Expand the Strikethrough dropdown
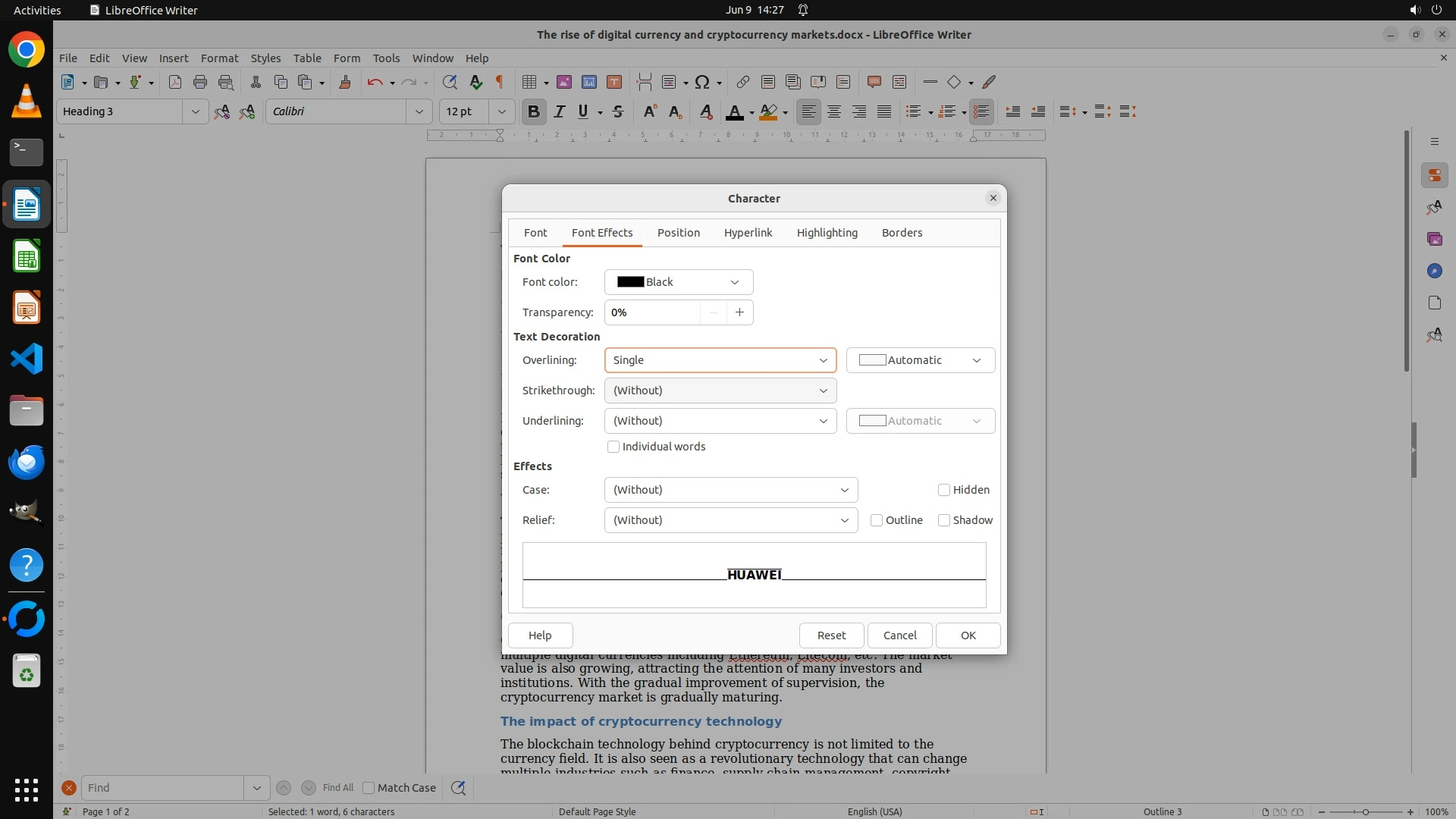The width and height of the screenshot is (1456, 819). coord(720,391)
